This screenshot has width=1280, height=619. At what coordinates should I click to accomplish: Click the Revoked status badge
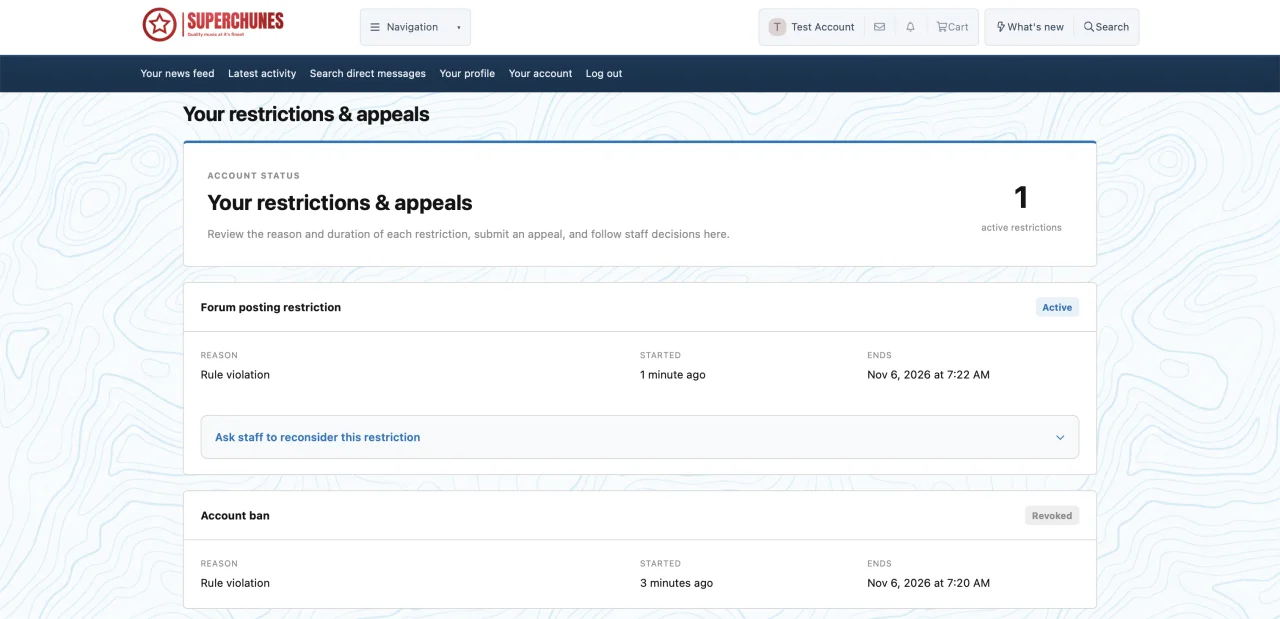pyautogui.click(x=1052, y=516)
